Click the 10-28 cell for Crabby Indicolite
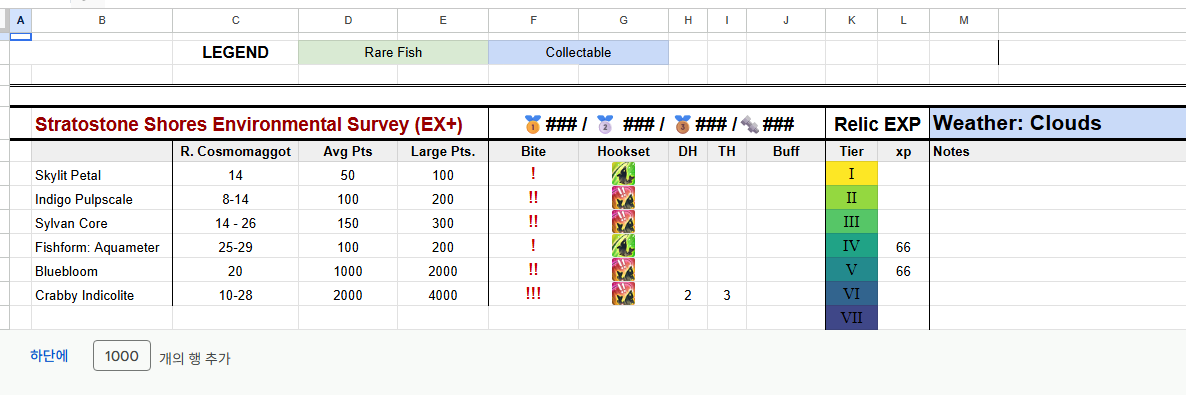Image resolution: width=1186 pixels, height=395 pixels. point(235,295)
